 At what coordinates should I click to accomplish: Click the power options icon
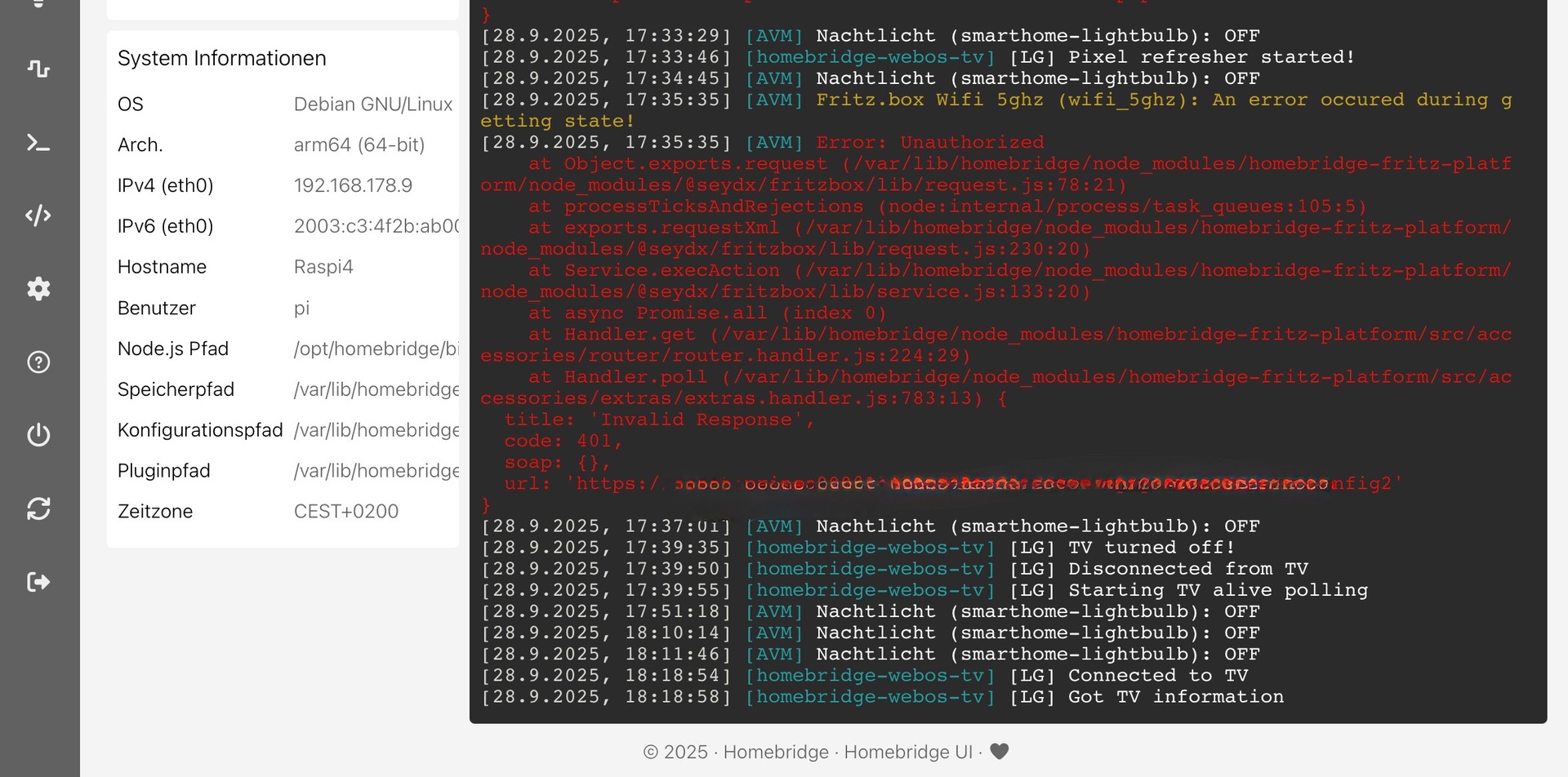38,435
